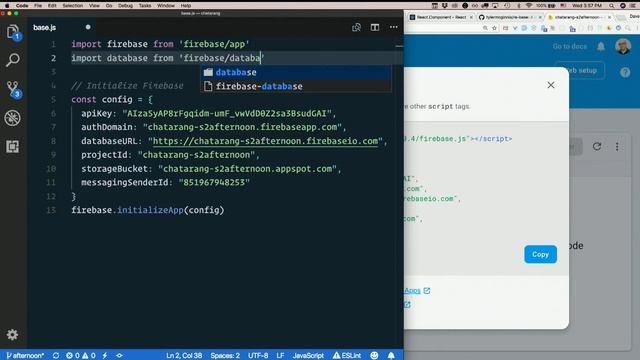The height and width of the screenshot is (360, 640).
Task: Click the feedback smiley in status bar
Action: click(x=374, y=356)
